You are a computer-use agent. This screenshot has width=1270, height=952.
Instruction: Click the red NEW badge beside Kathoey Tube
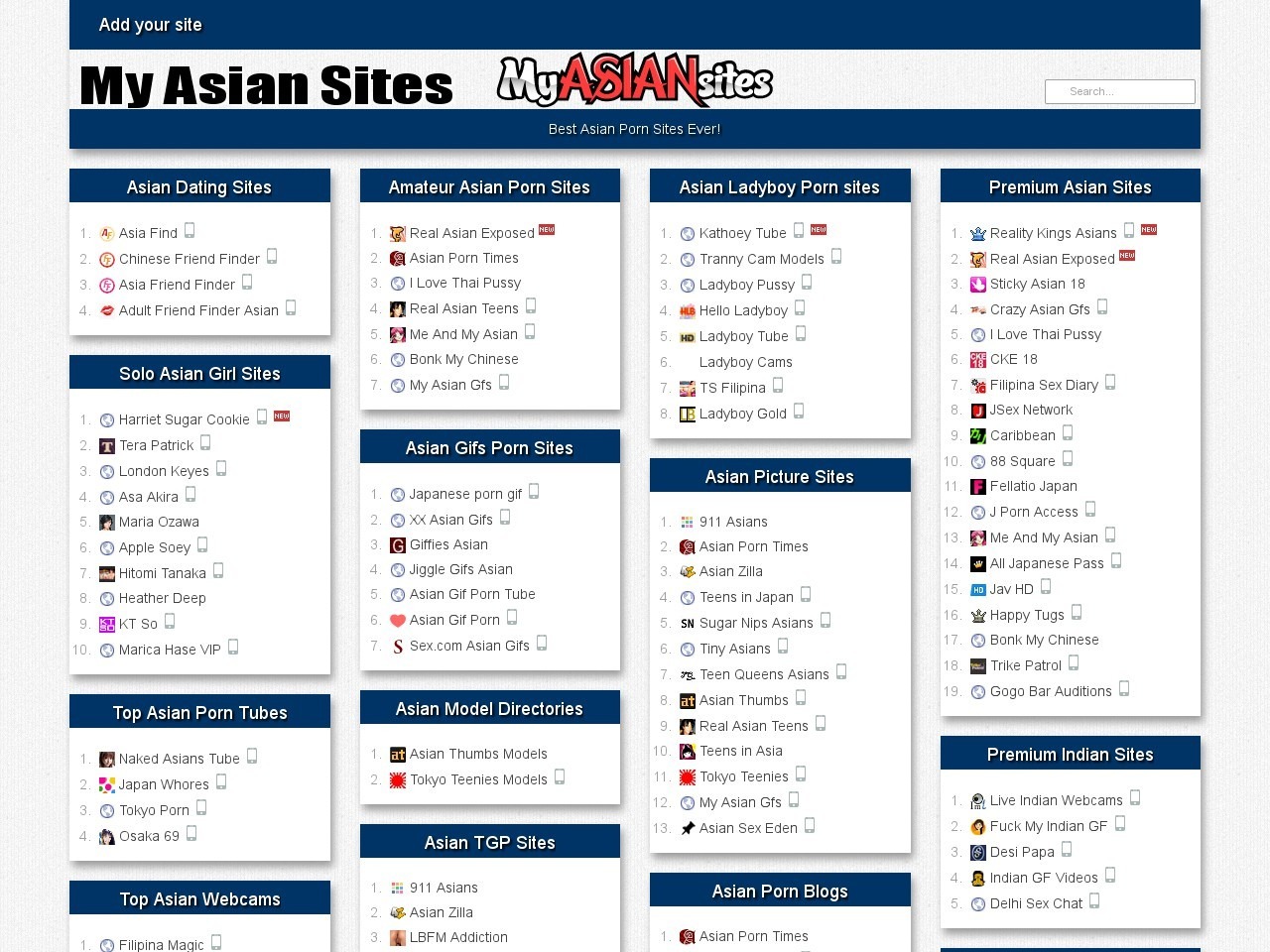coord(819,230)
